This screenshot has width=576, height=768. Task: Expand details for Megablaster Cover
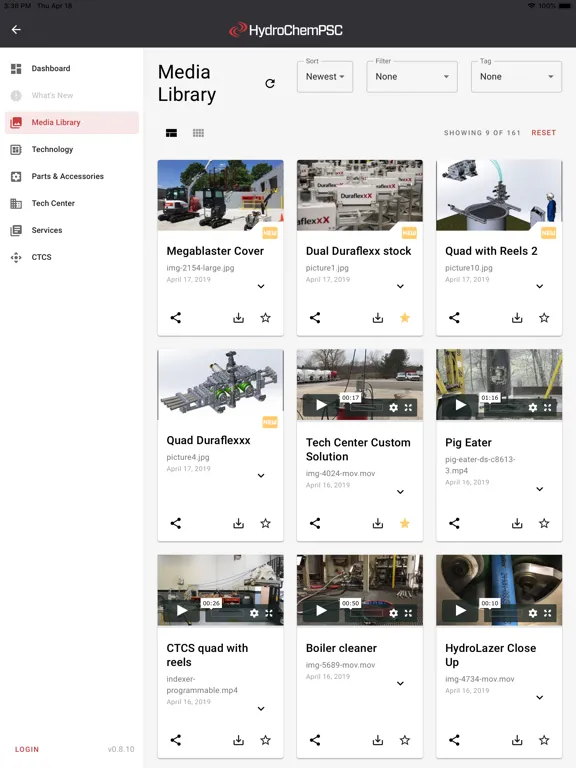261,286
